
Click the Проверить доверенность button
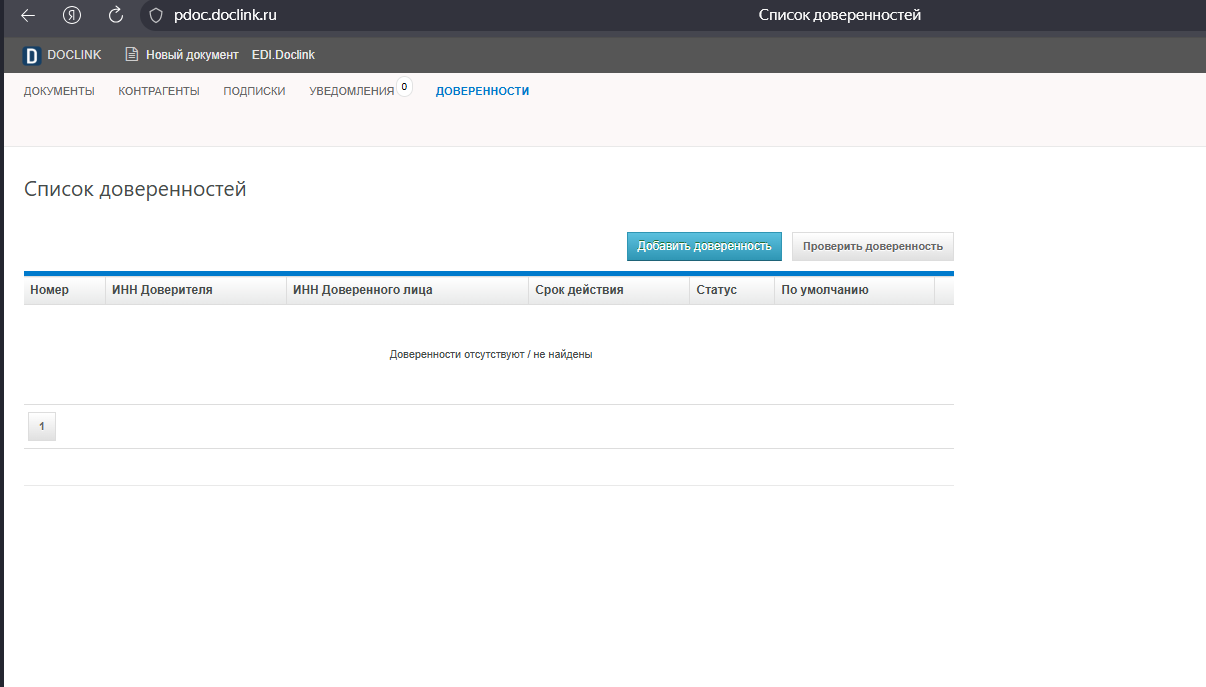coord(873,246)
